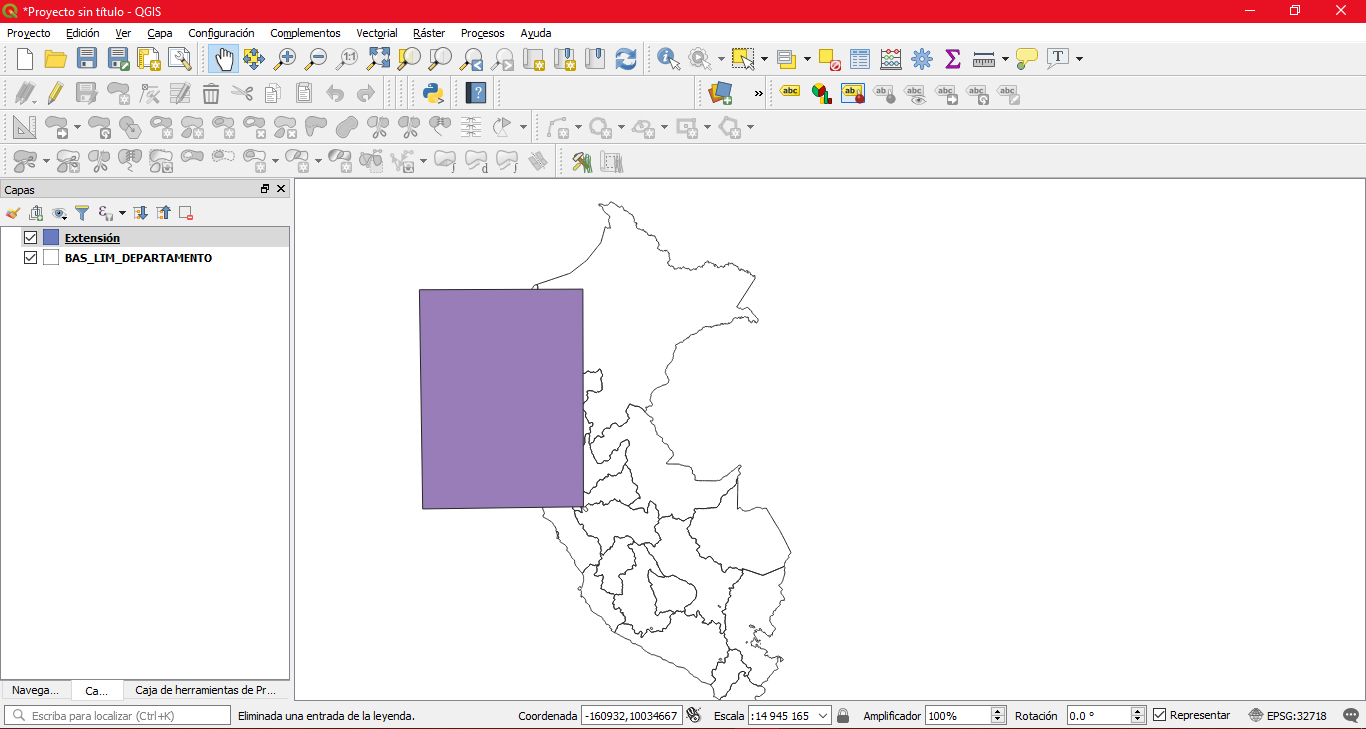Click the EPSG:32718 projection button
The width and height of the screenshot is (1366, 729).
(1288, 716)
